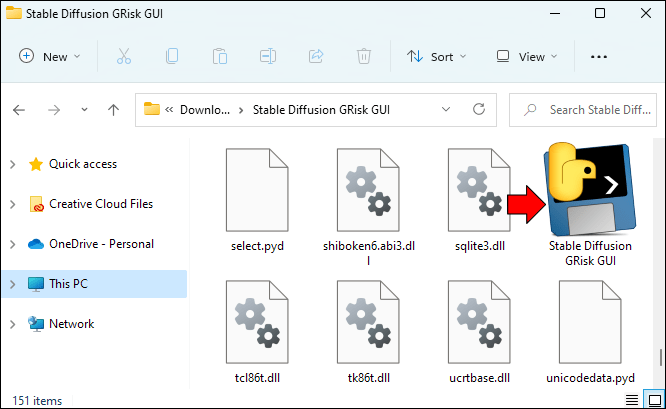
Task: Click the Search Stable Diffusion search box
Action: (583, 110)
